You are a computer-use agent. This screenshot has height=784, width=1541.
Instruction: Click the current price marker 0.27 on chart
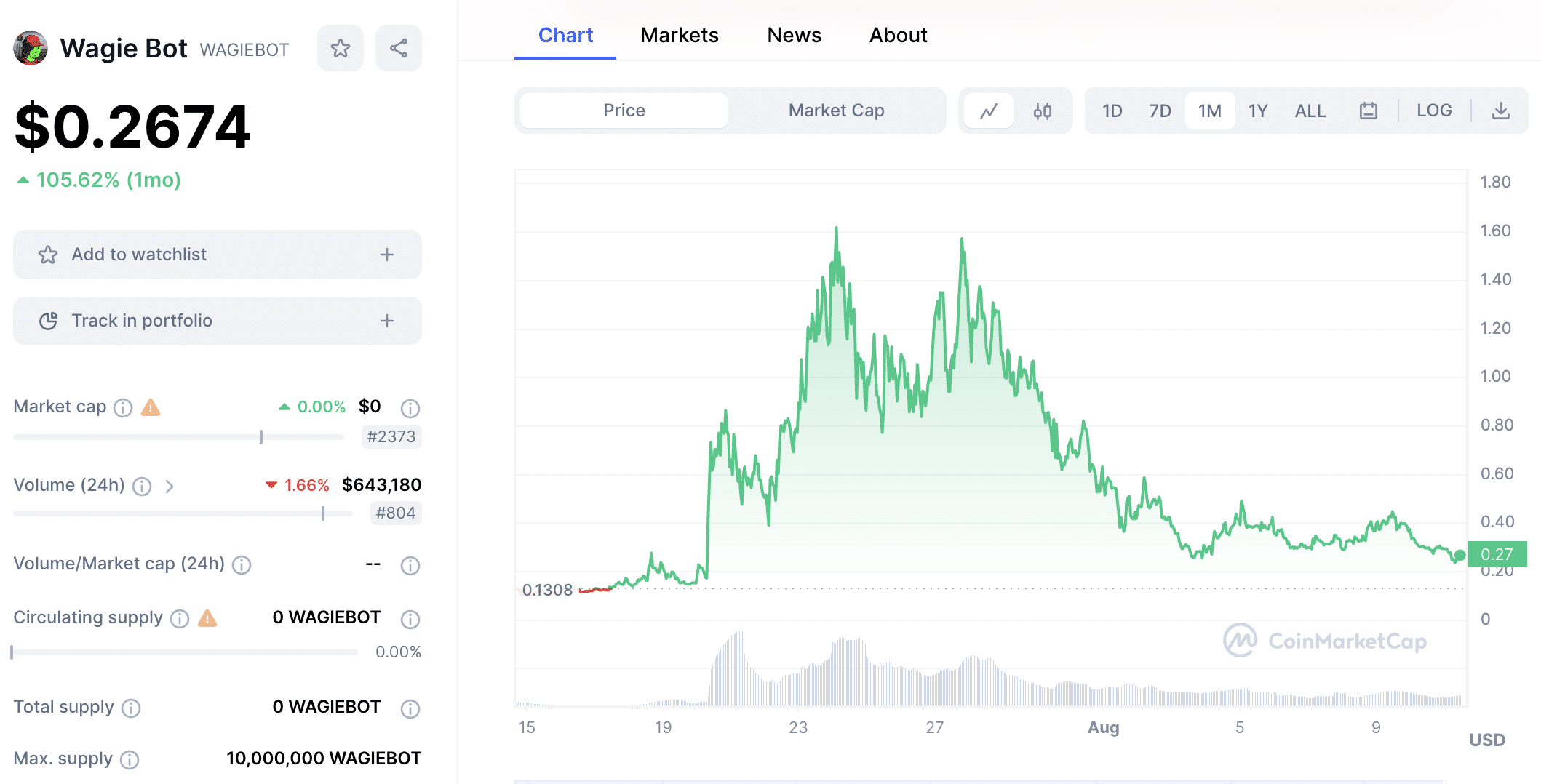[1497, 554]
